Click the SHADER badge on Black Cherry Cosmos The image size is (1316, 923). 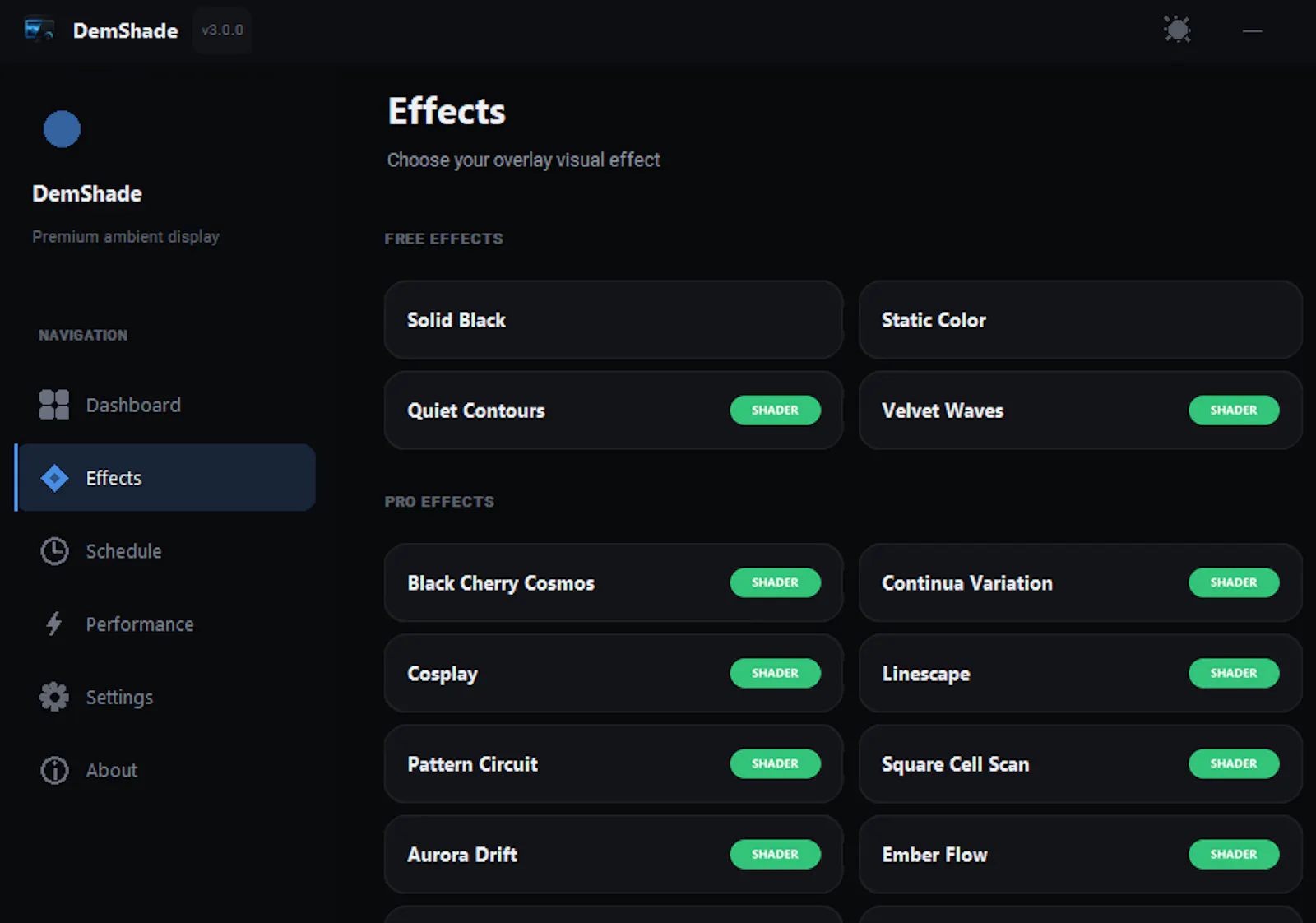point(775,582)
